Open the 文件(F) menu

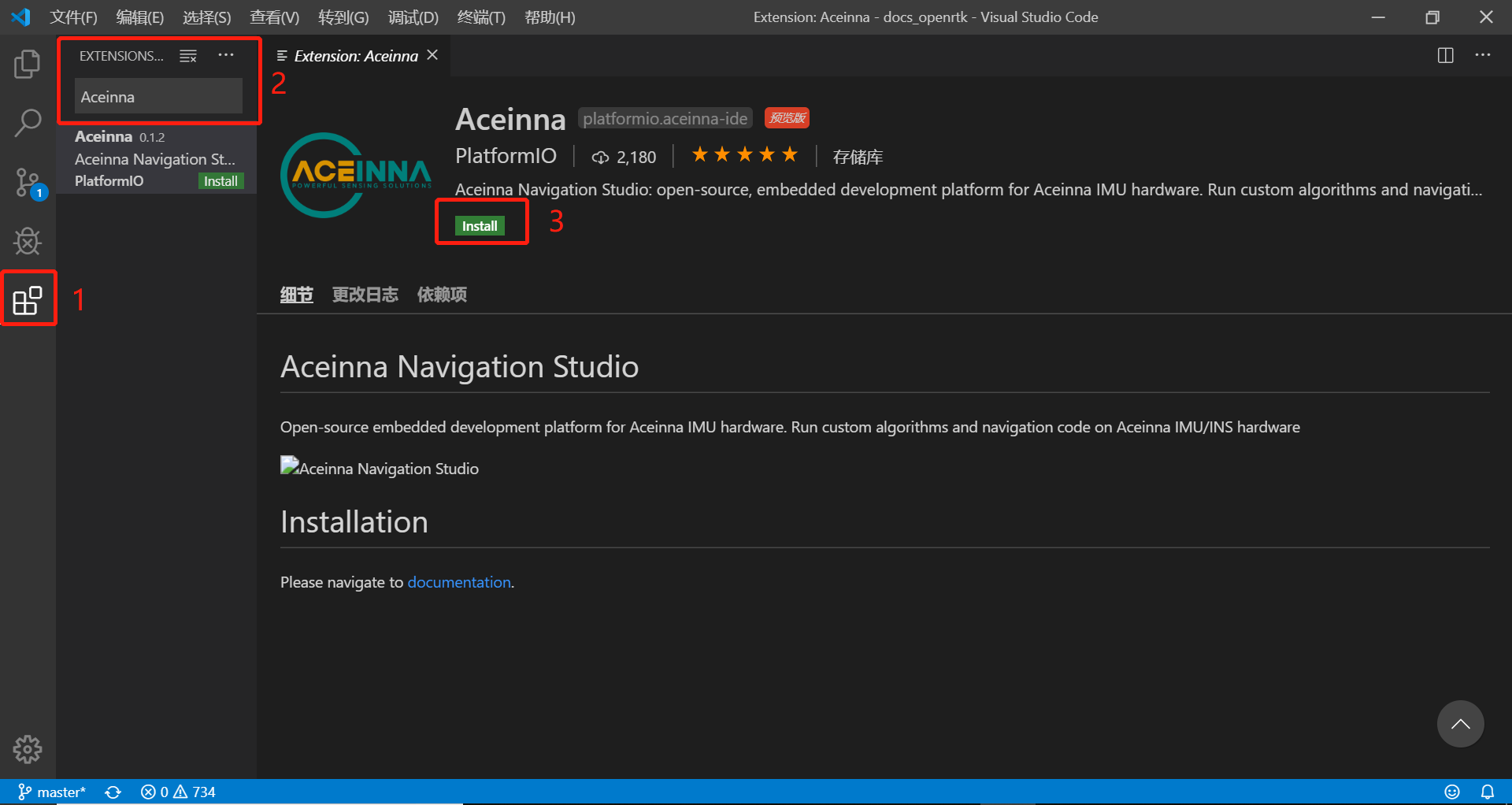pyautogui.click(x=74, y=17)
